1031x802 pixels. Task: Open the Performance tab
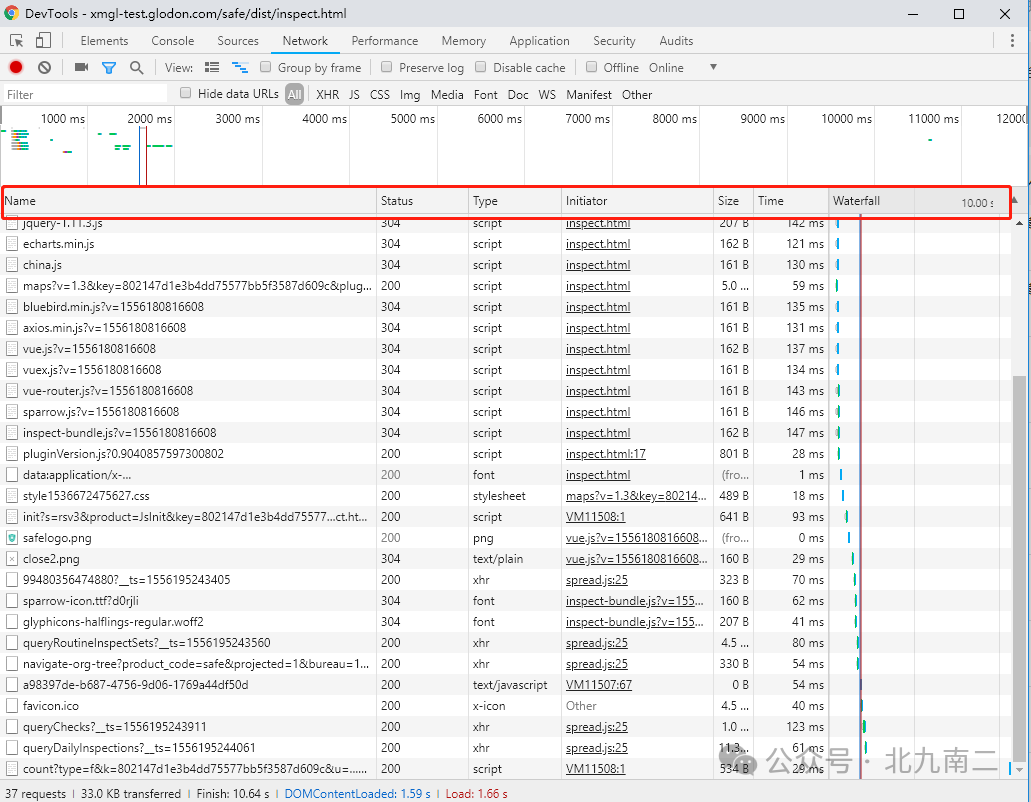(x=385, y=41)
